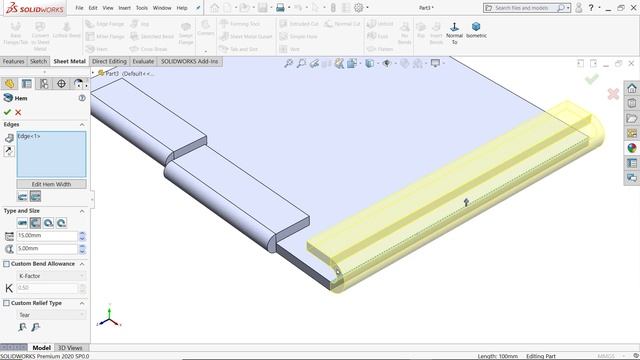Click the Reverse Direction icon under Edges

coord(9,151)
